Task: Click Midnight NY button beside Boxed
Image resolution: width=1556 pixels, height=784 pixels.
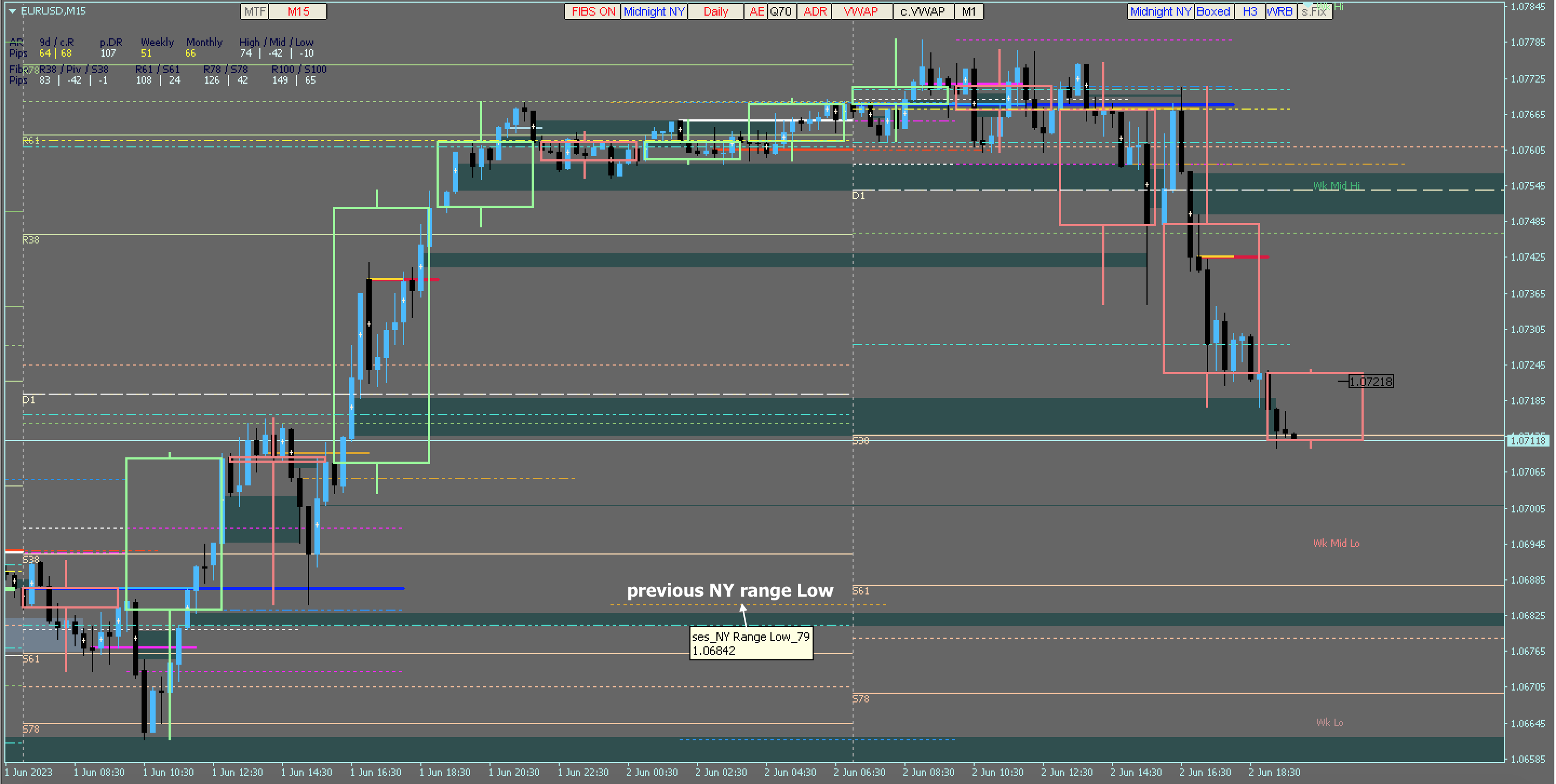Action: click(x=1160, y=11)
